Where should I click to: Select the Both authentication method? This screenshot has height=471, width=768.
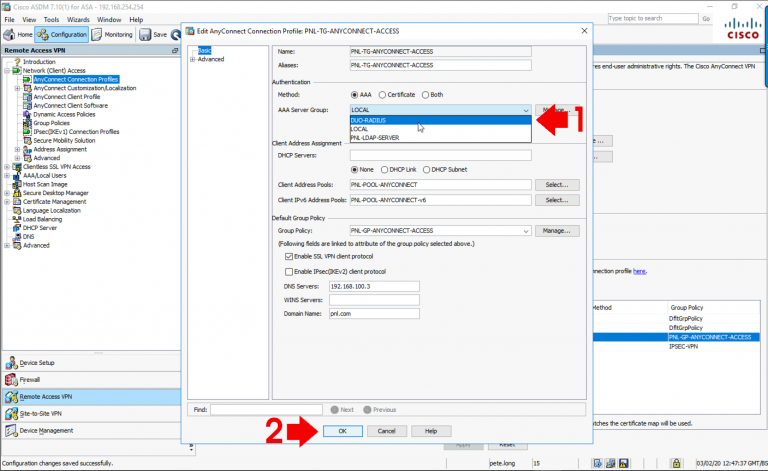click(425, 95)
